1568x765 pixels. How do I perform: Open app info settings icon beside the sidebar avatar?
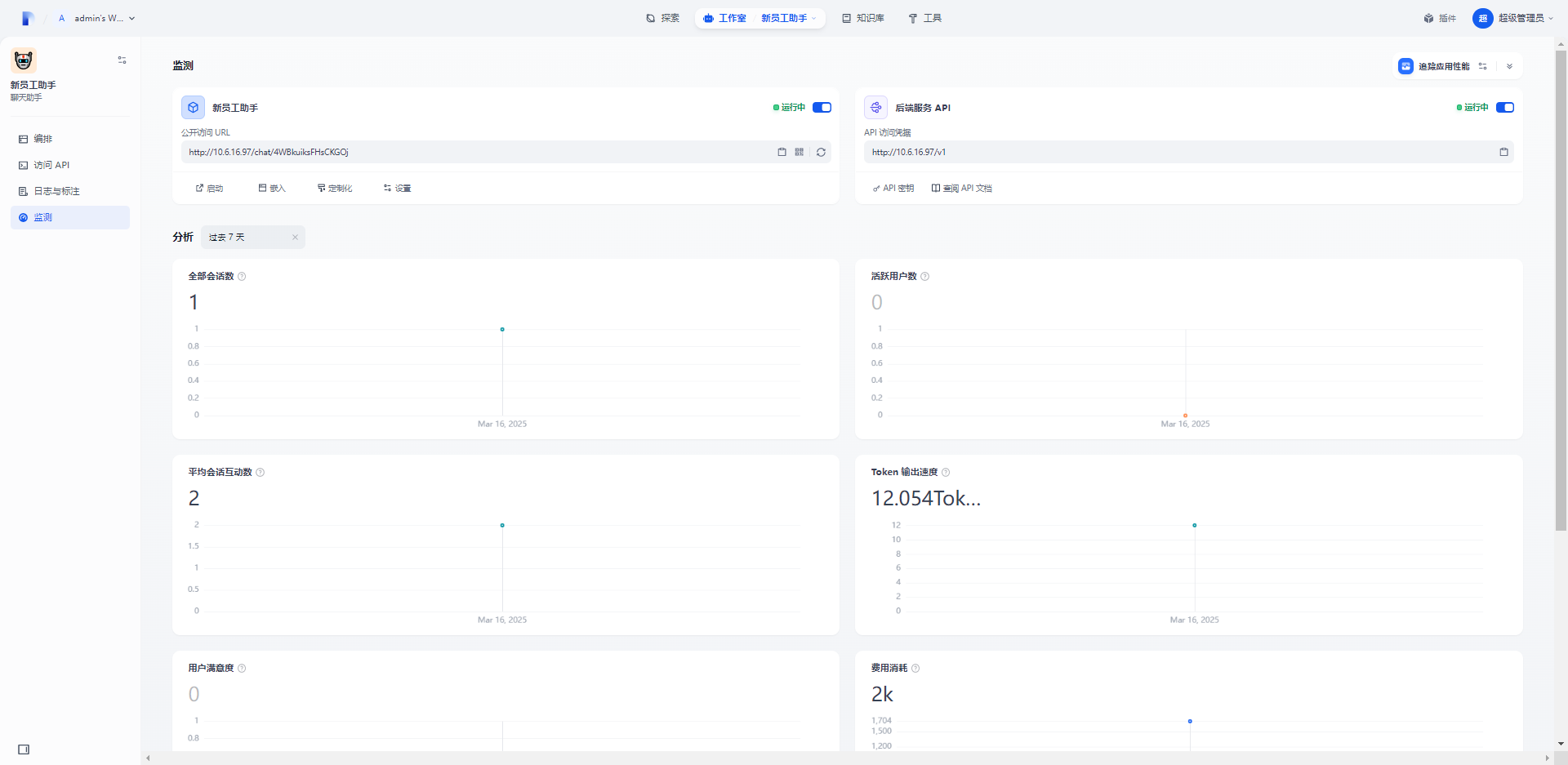tap(122, 60)
